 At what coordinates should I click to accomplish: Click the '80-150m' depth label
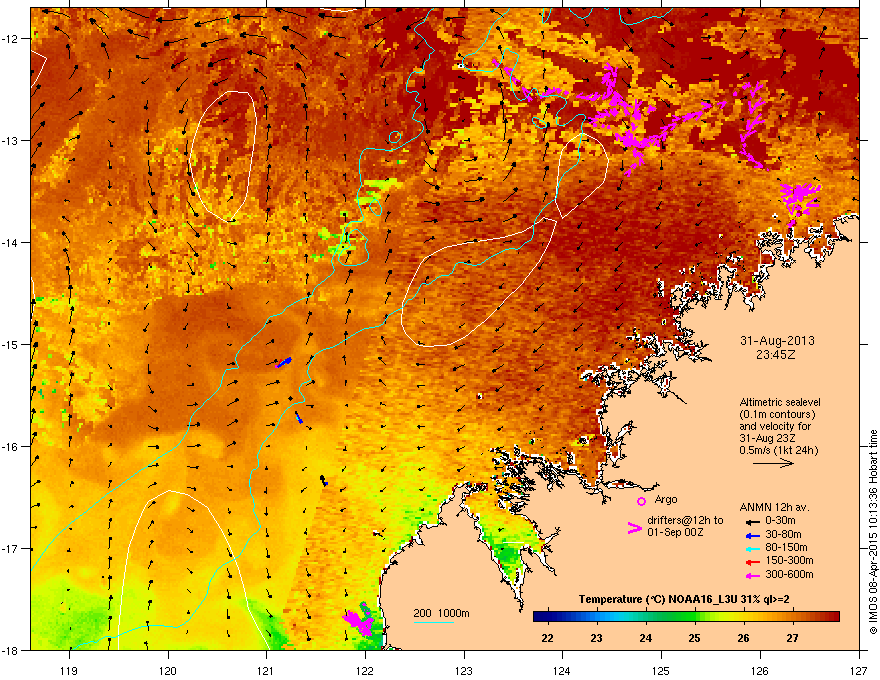pos(786,547)
